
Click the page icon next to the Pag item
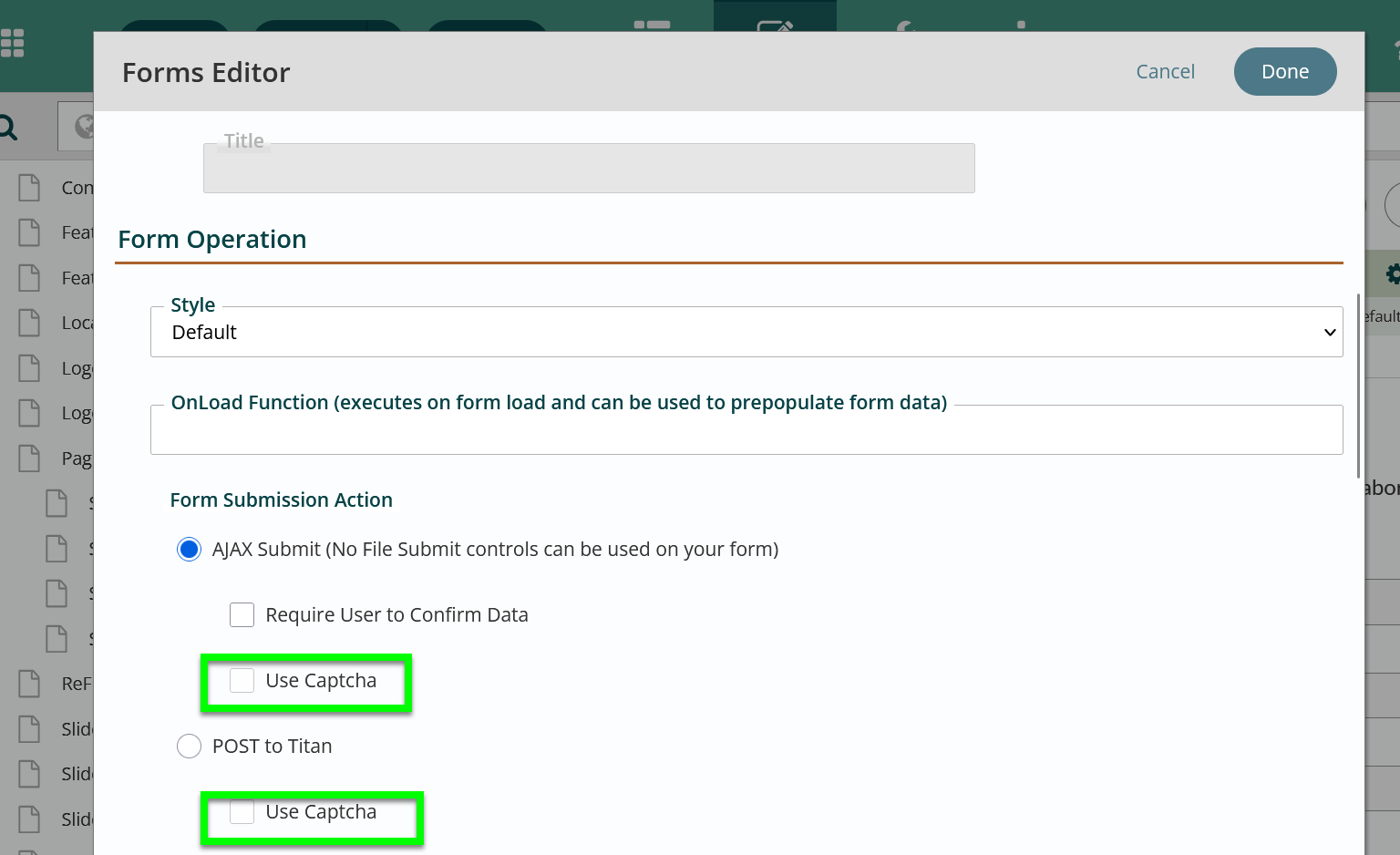click(x=29, y=458)
